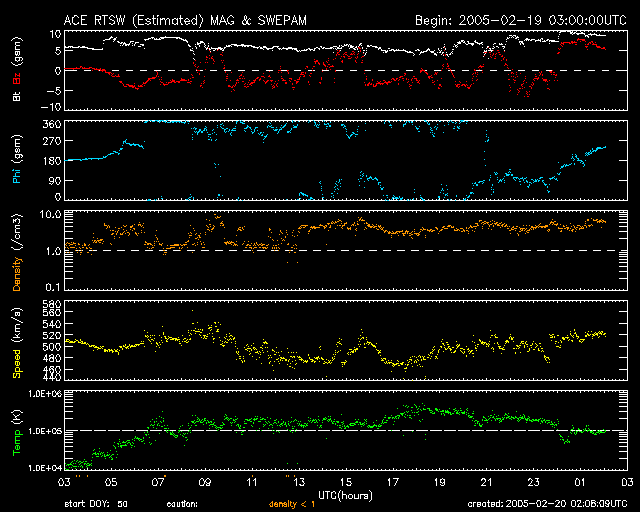Image resolution: width=640 pixels, height=512 pixels.
Task: Click the '23' hour label on the time axis
Action: (533, 482)
